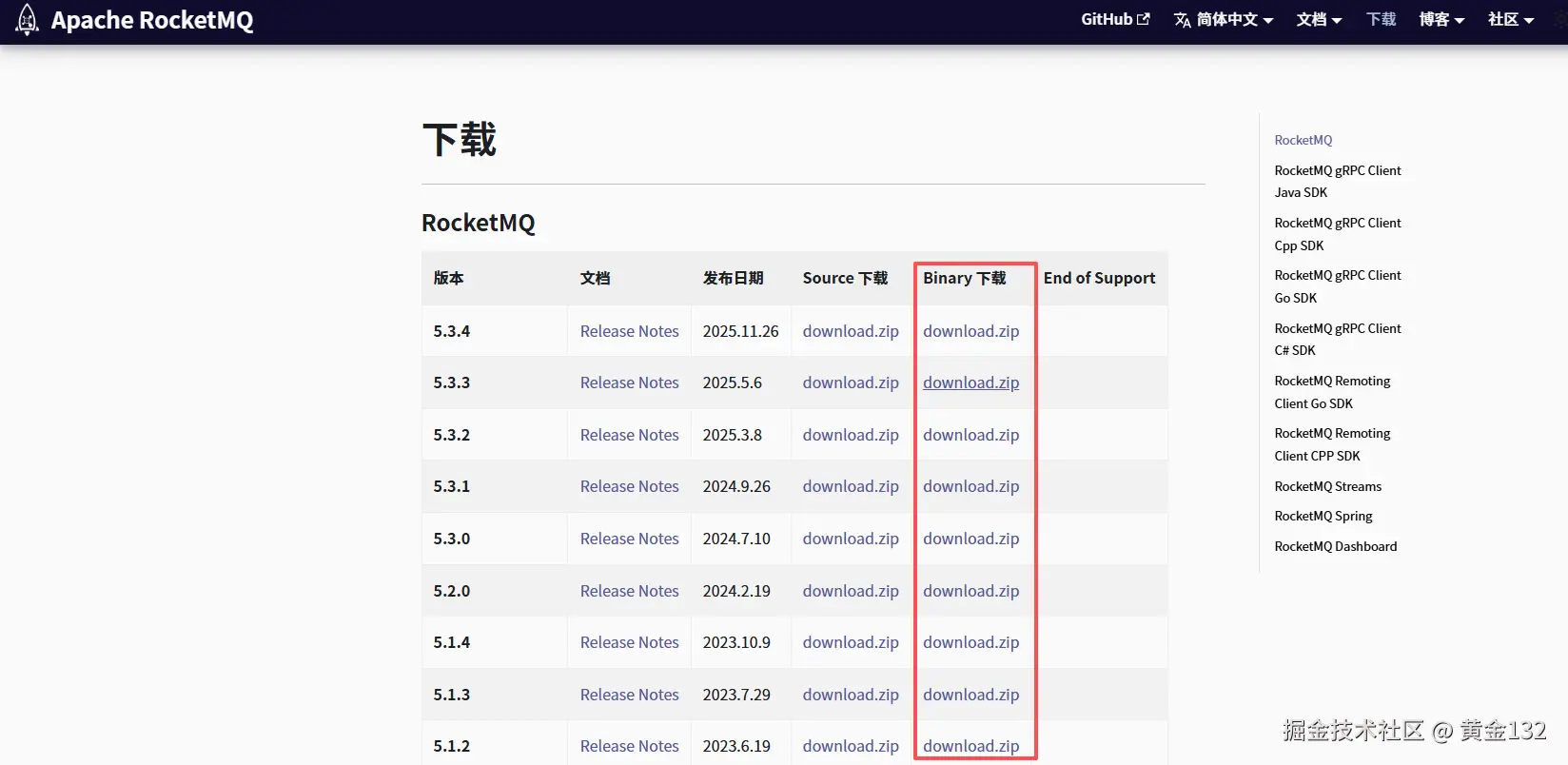This screenshot has width=1568, height=765.
Task: Open Release Notes for version 5.2.0
Action: tap(630, 591)
